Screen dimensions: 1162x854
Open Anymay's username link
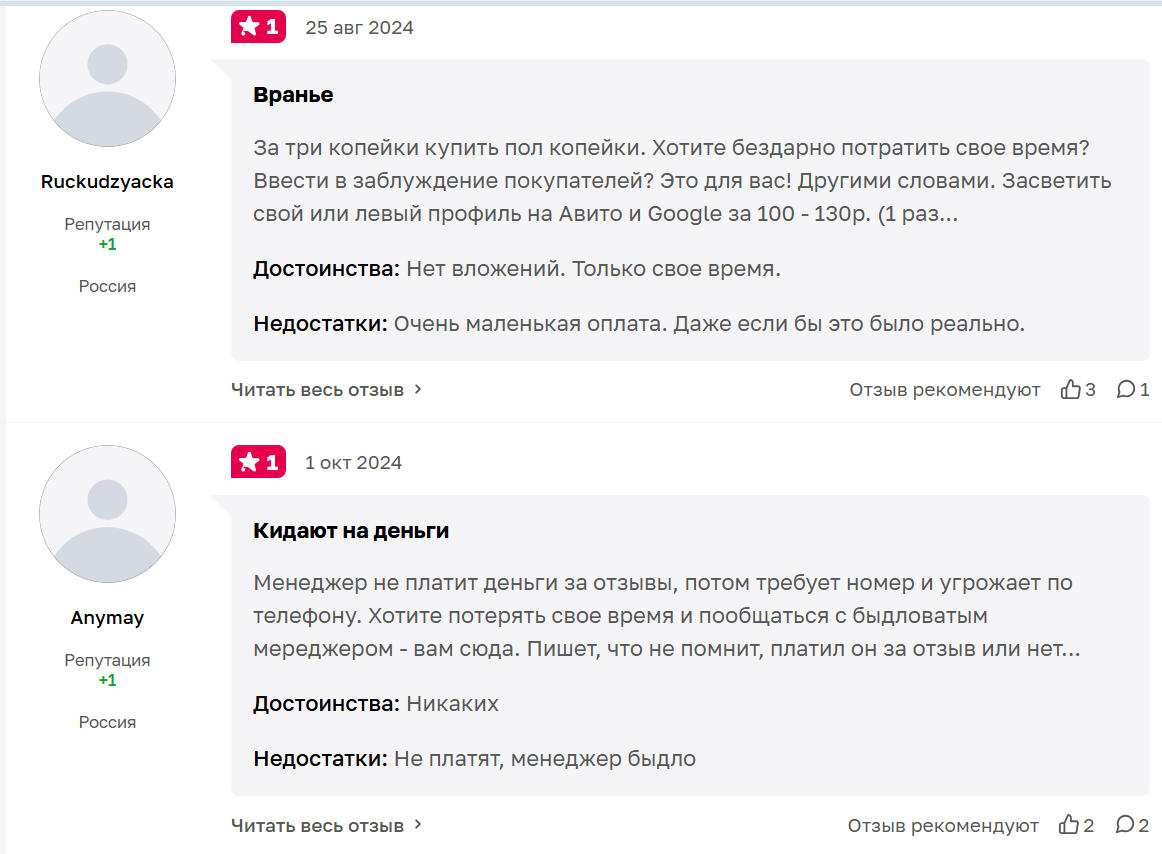coord(107,617)
